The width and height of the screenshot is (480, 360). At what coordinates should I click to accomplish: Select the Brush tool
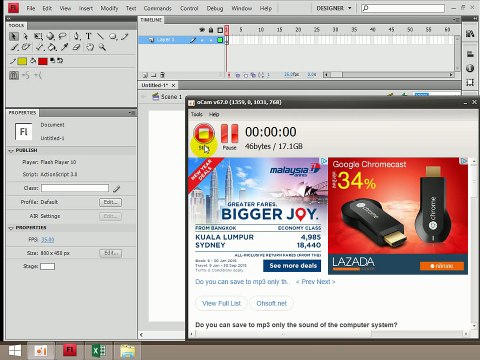[14, 48]
